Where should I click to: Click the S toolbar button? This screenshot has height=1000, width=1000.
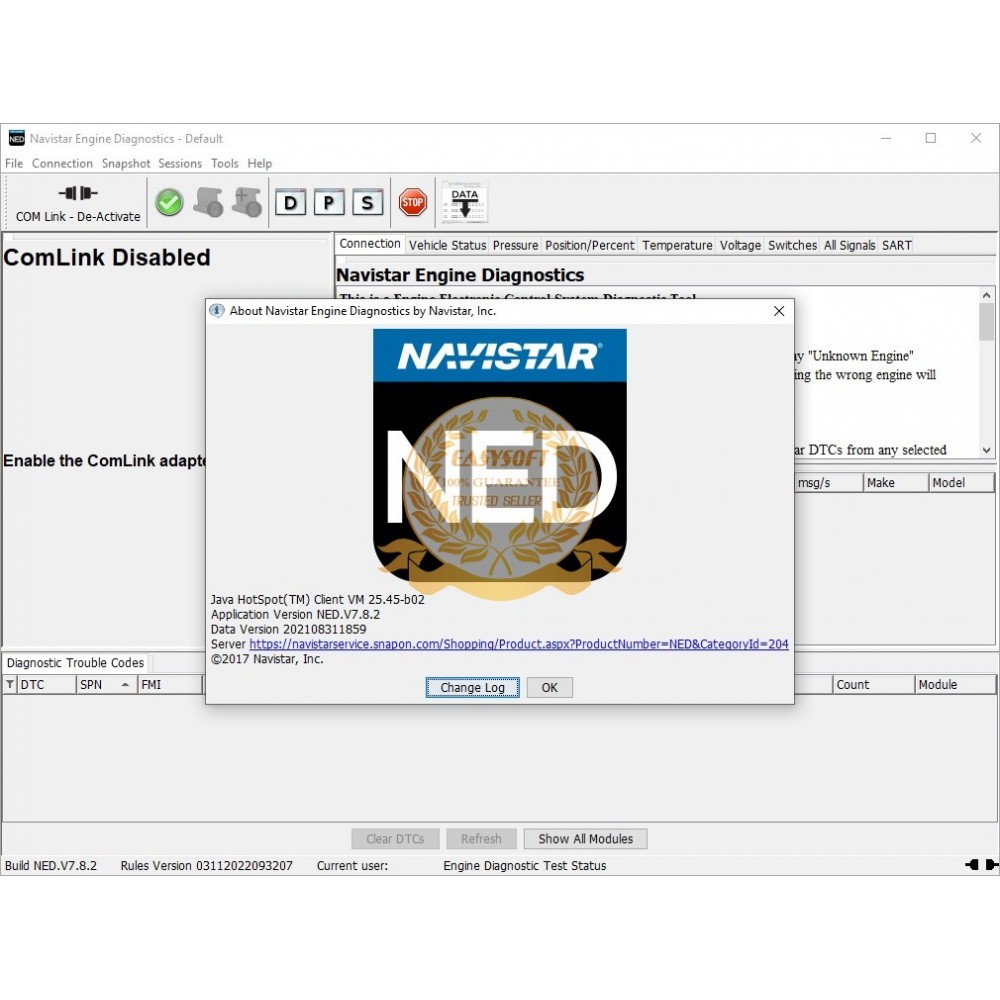pos(367,203)
